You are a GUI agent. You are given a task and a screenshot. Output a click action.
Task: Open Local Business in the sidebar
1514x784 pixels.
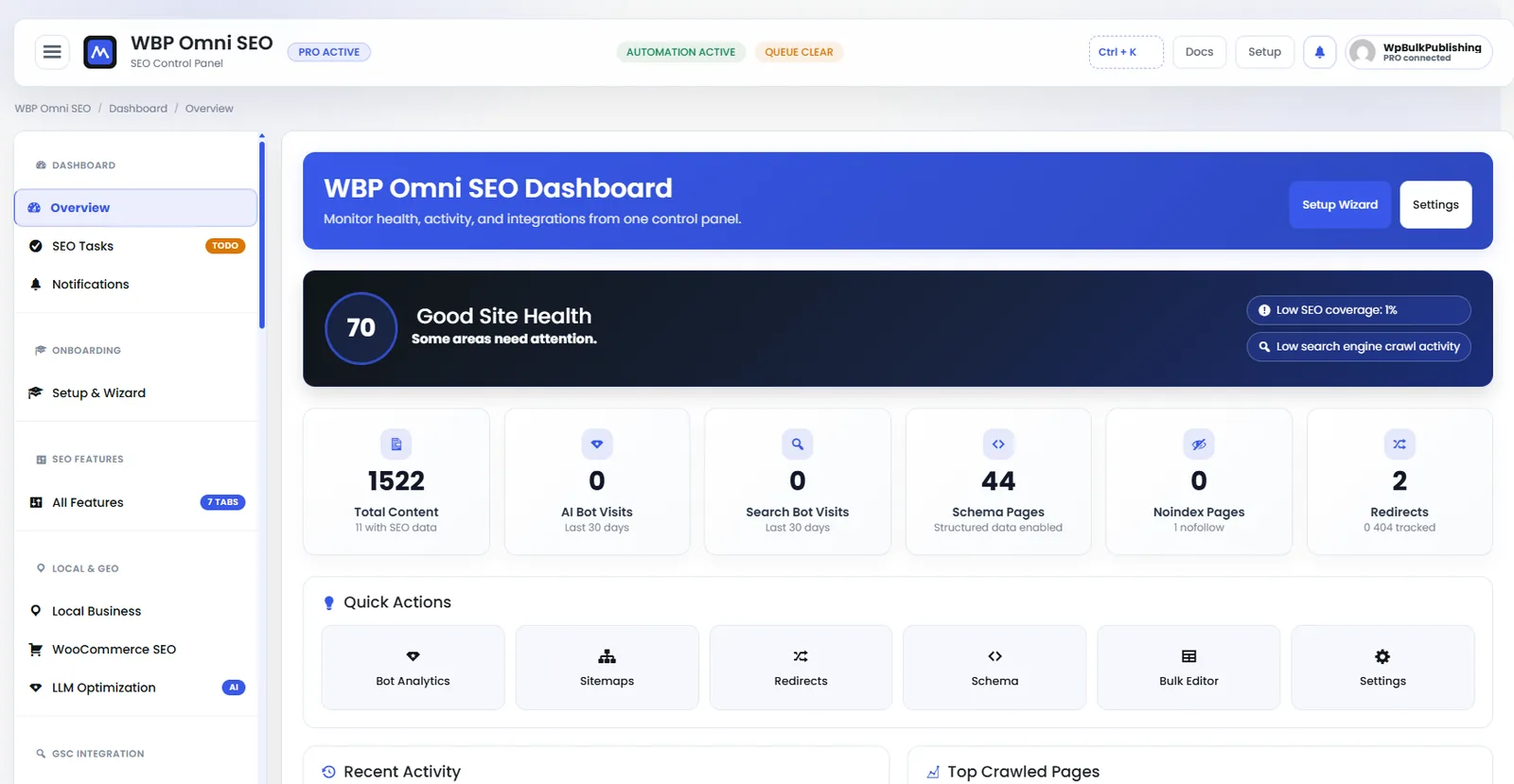135,611
